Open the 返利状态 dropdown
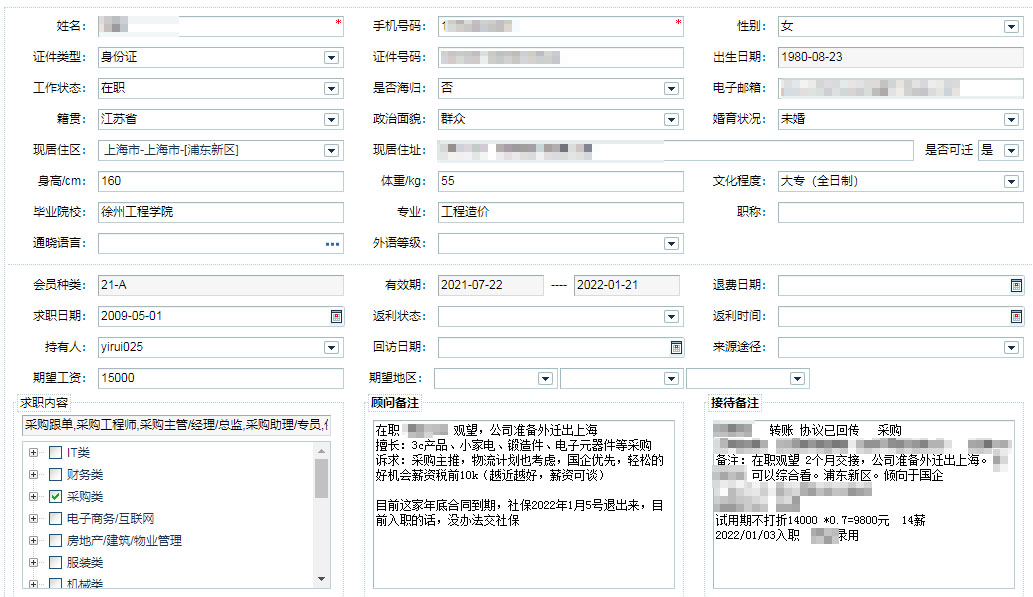The width and height of the screenshot is (1033, 597). [x=671, y=316]
